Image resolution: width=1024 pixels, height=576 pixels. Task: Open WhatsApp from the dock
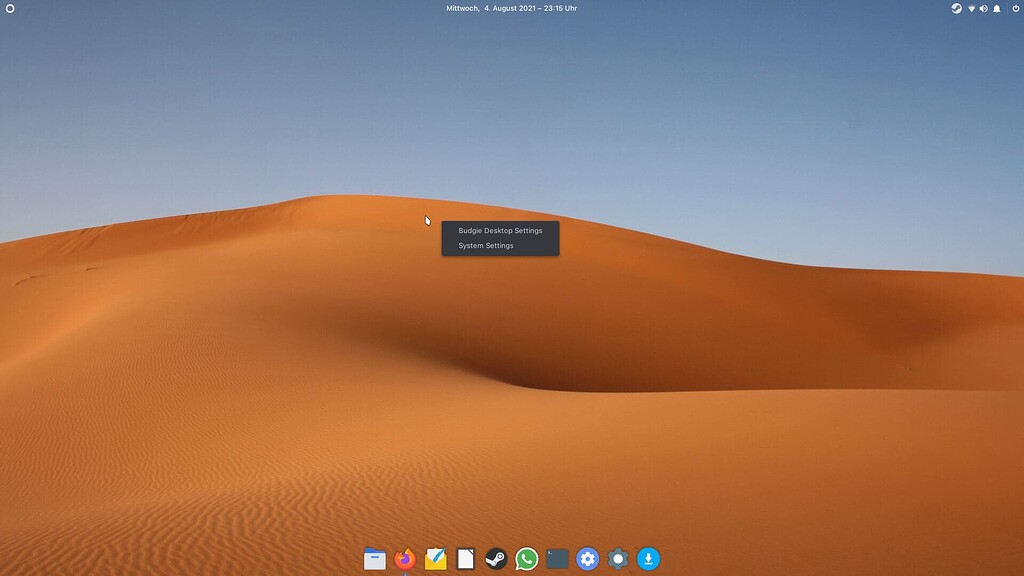(x=527, y=560)
